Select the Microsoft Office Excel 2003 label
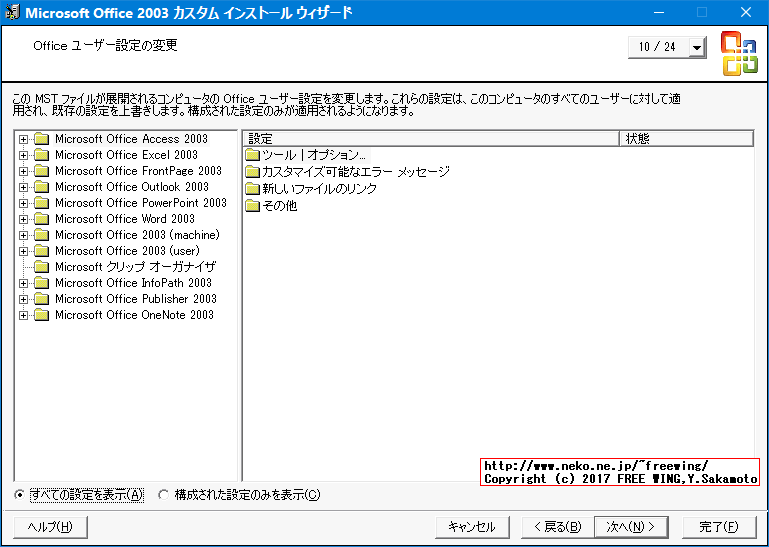The height and width of the screenshot is (547, 769). click(127, 155)
